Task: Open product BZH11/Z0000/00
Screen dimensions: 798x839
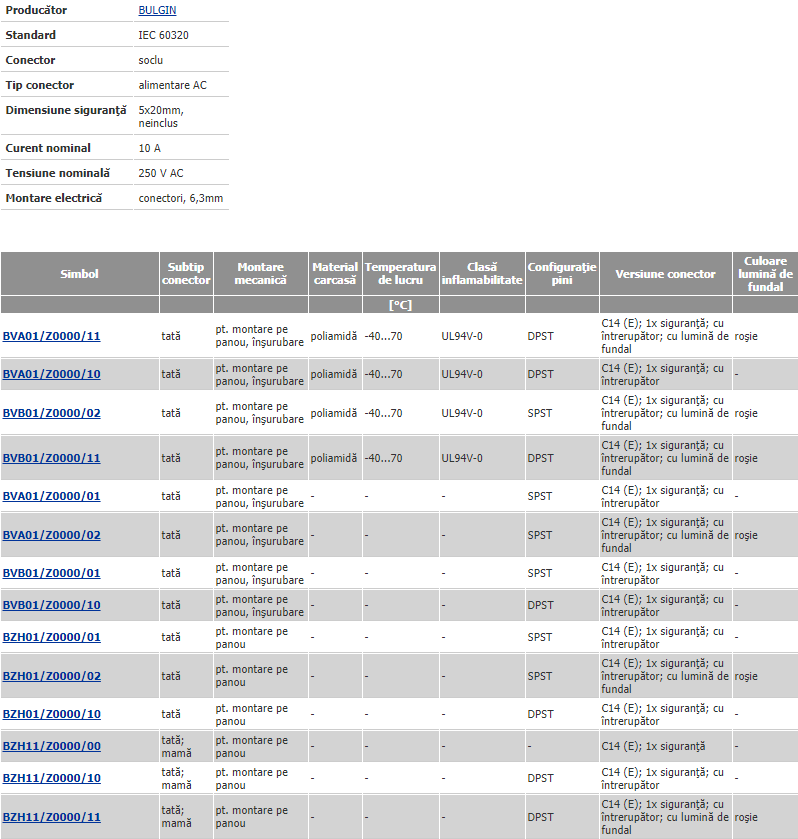Action: [x=51, y=746]
